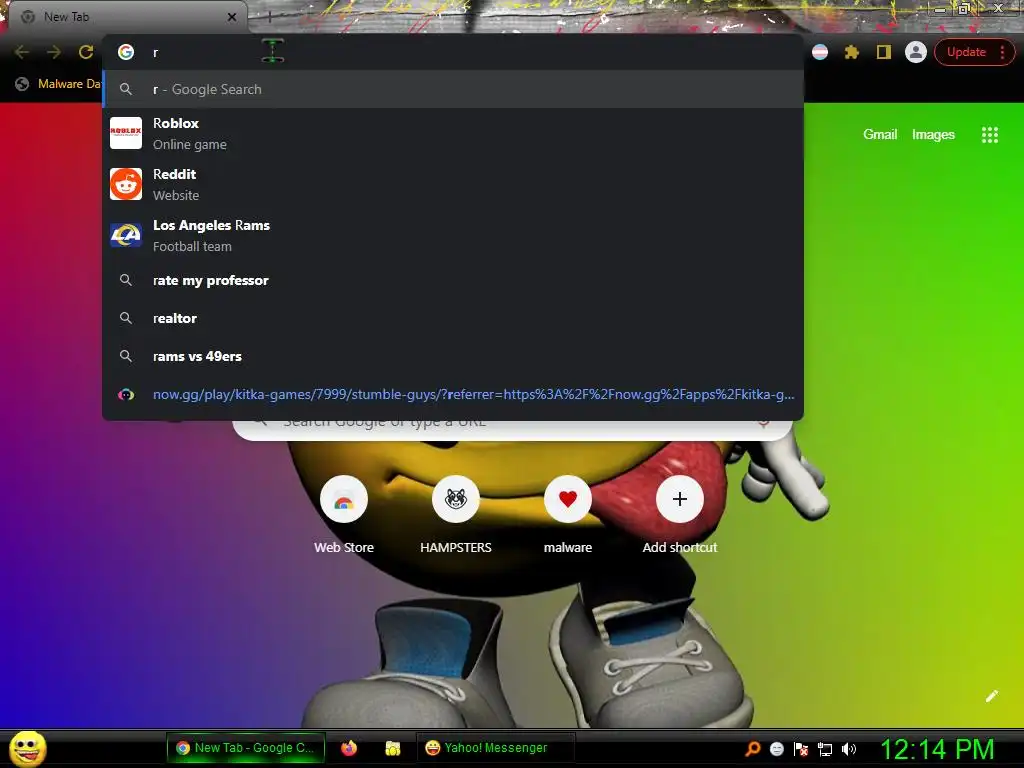
Task: Go back using the browser back arrow
Action: (x=22, y=52)
